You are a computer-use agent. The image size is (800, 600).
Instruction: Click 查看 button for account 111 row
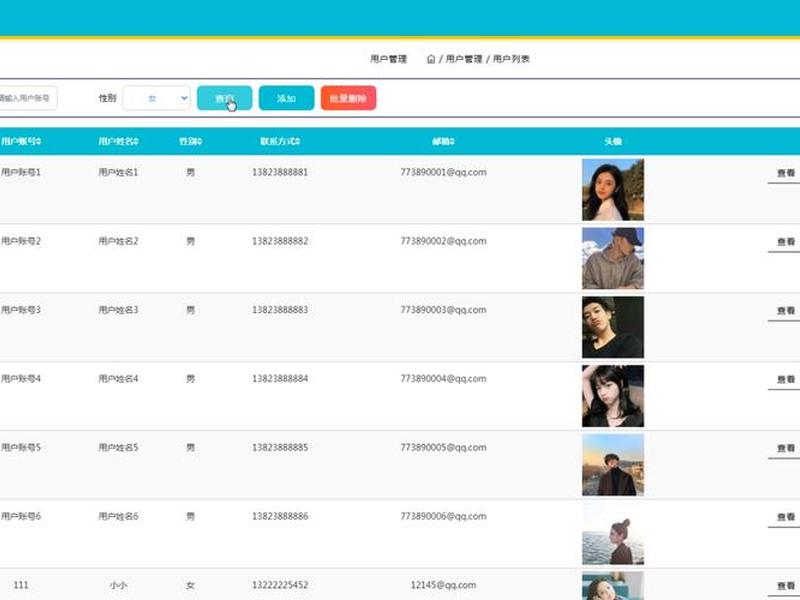[786, 586]
